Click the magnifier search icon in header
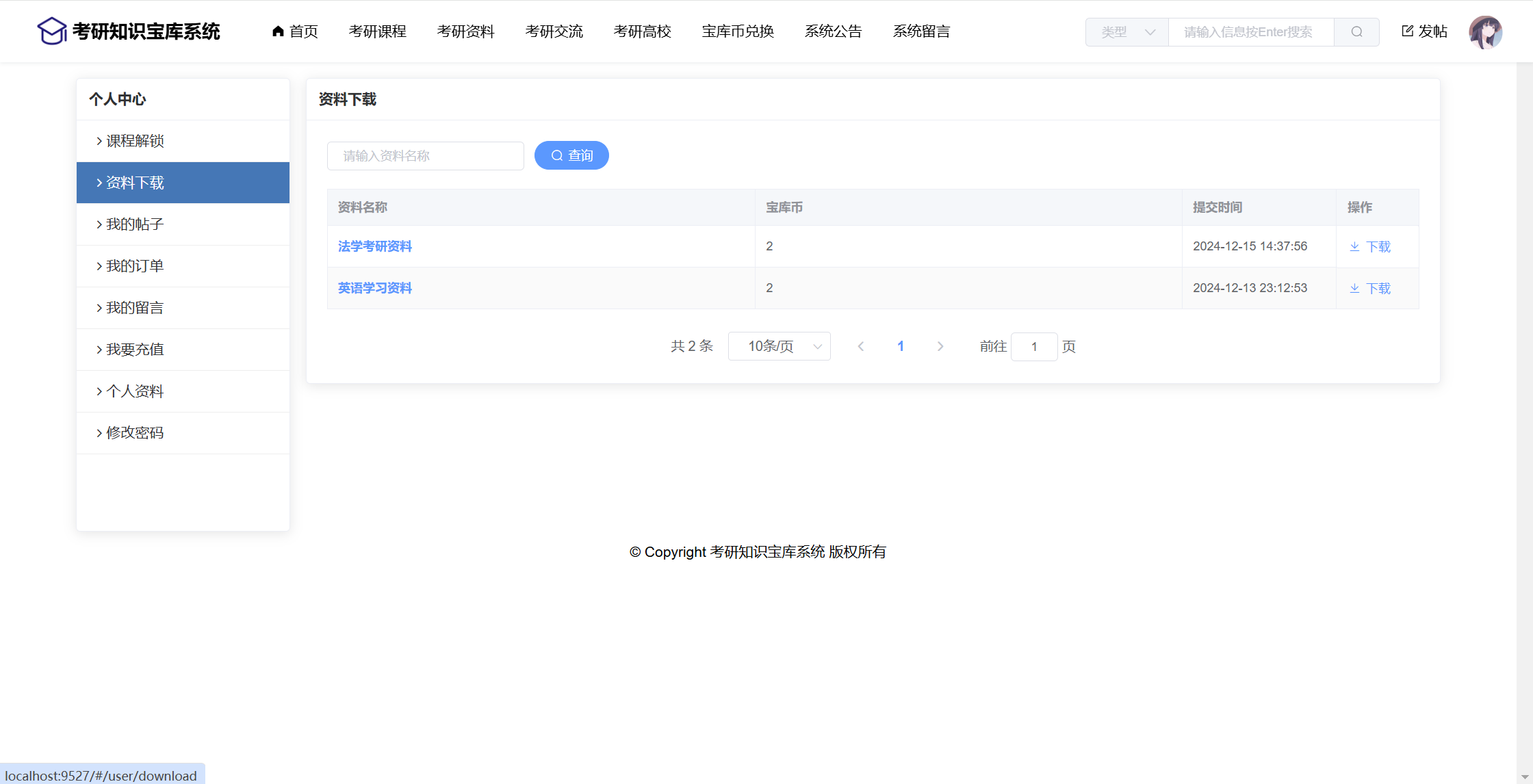 tap(1356, 31)
